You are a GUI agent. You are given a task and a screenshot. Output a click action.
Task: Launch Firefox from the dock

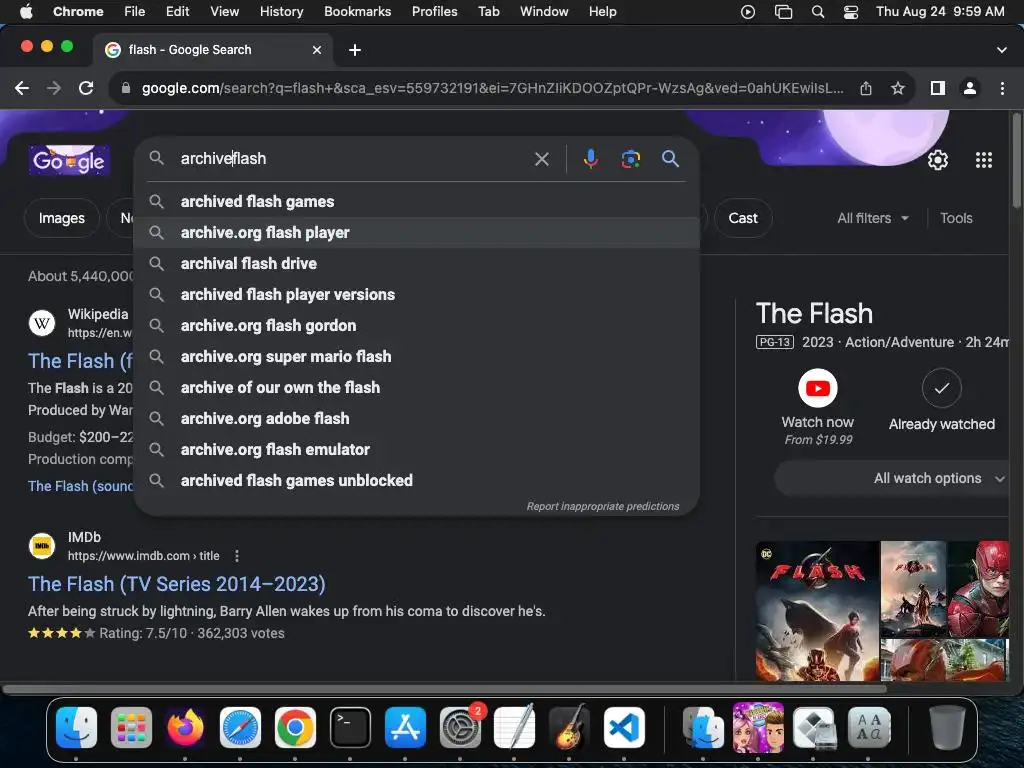pyautogui.click(x=185, y=728)
